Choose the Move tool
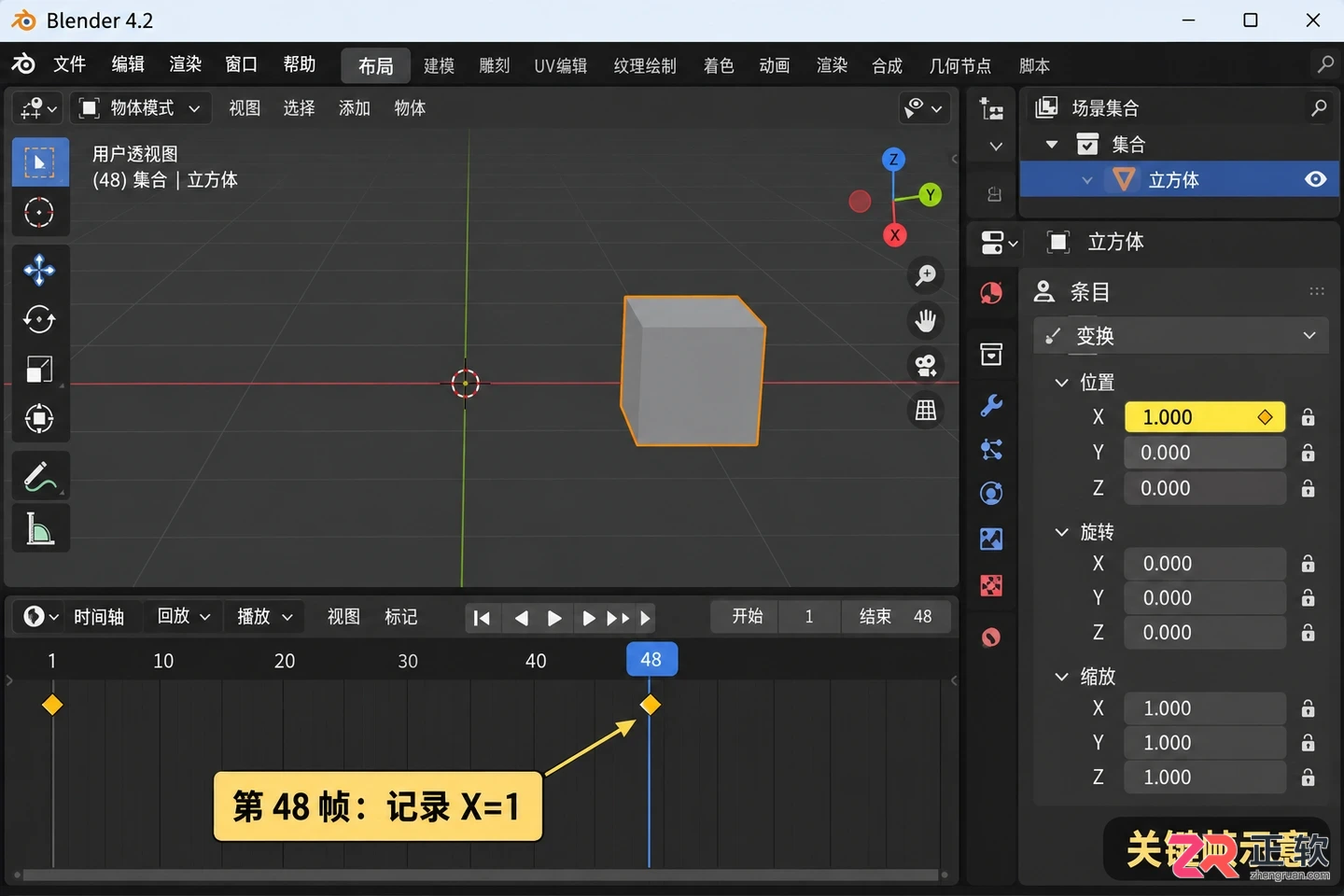 coord(39,271)
